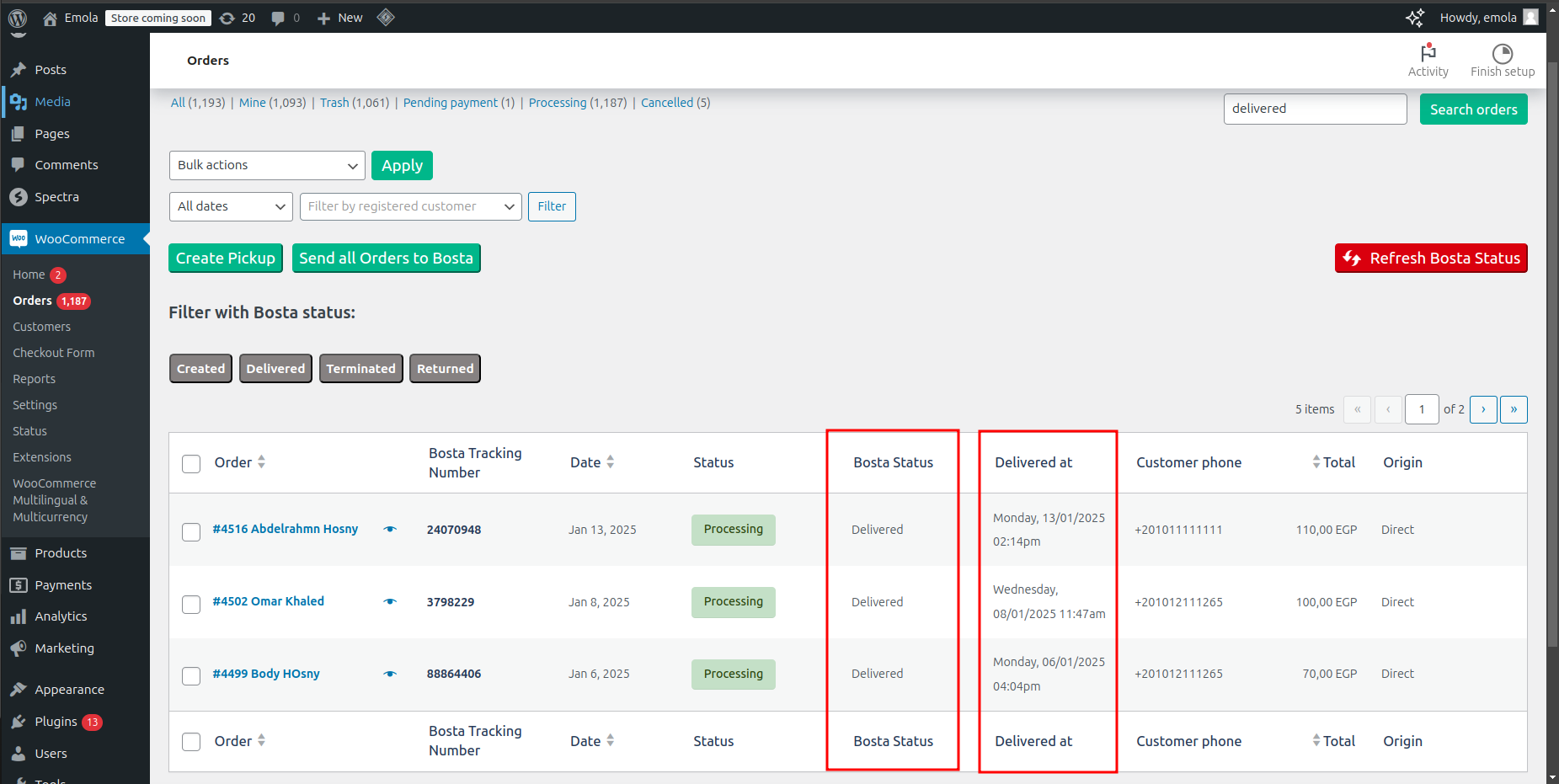
Task: Open order #4516 Abdelrahmn Hosny link
Action: [286, 529]
